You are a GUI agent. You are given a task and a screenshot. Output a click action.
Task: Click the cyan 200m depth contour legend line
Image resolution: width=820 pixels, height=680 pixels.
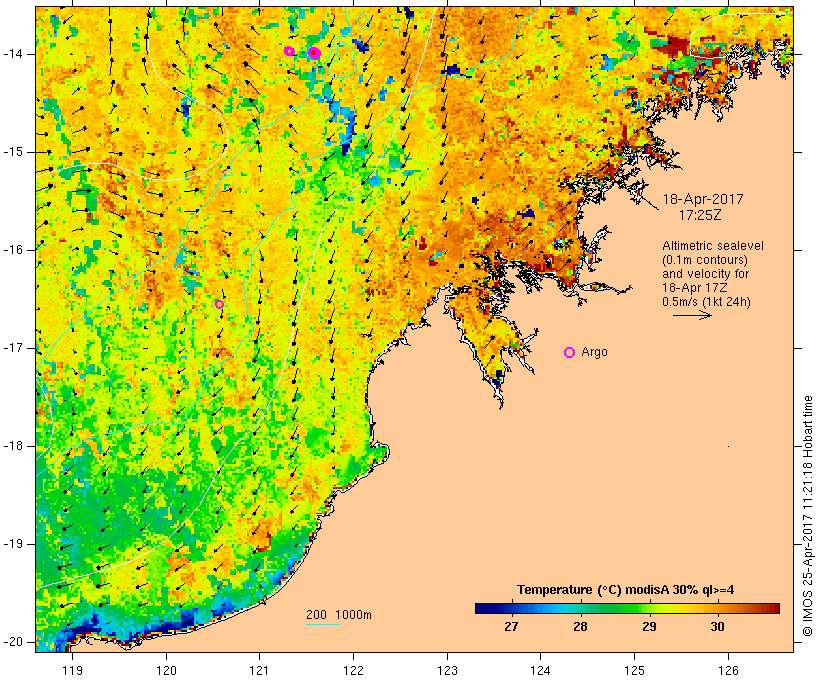click(x=323, y=624)
